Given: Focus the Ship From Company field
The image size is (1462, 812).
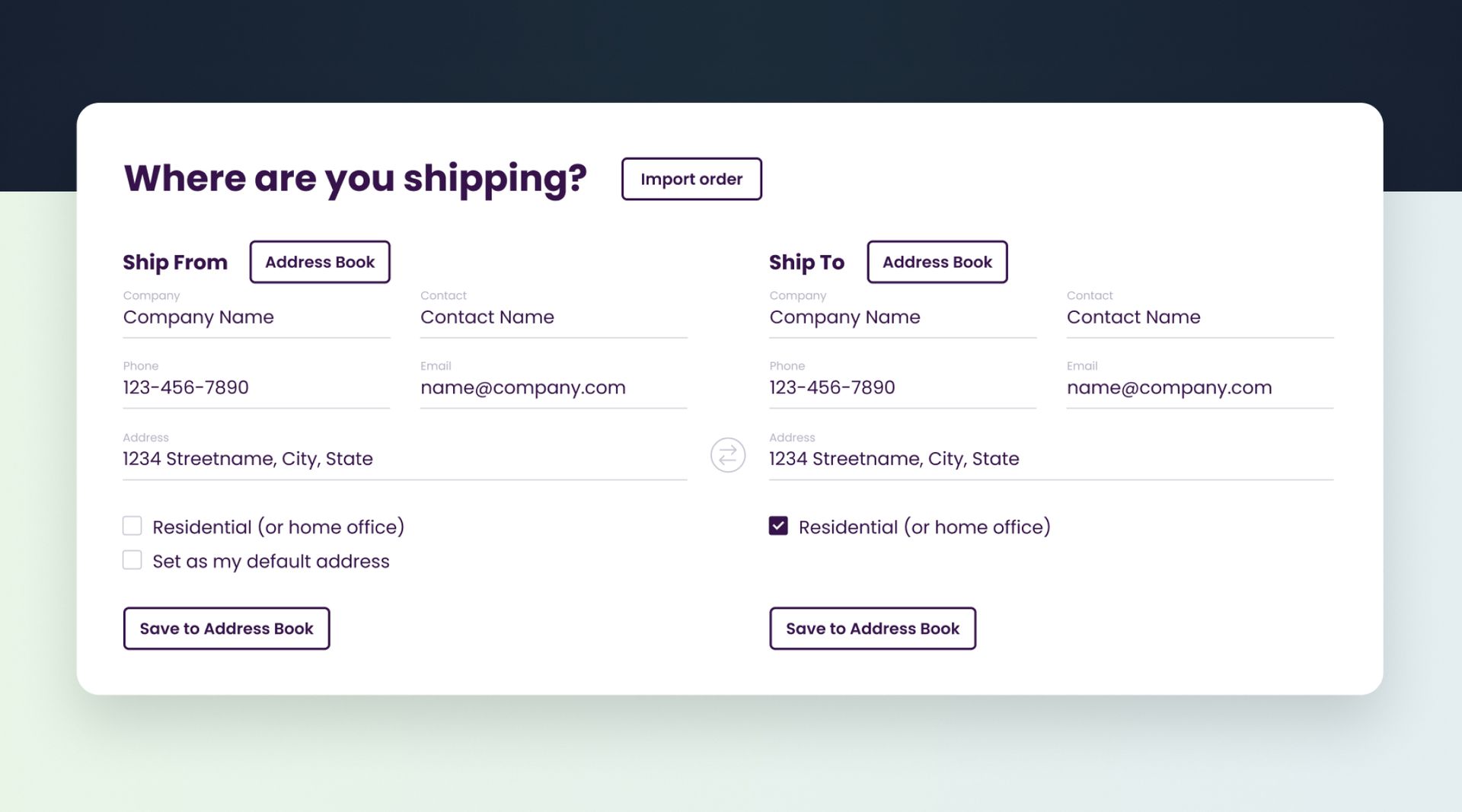Looking at the screenshot, I should click(256, 317).
